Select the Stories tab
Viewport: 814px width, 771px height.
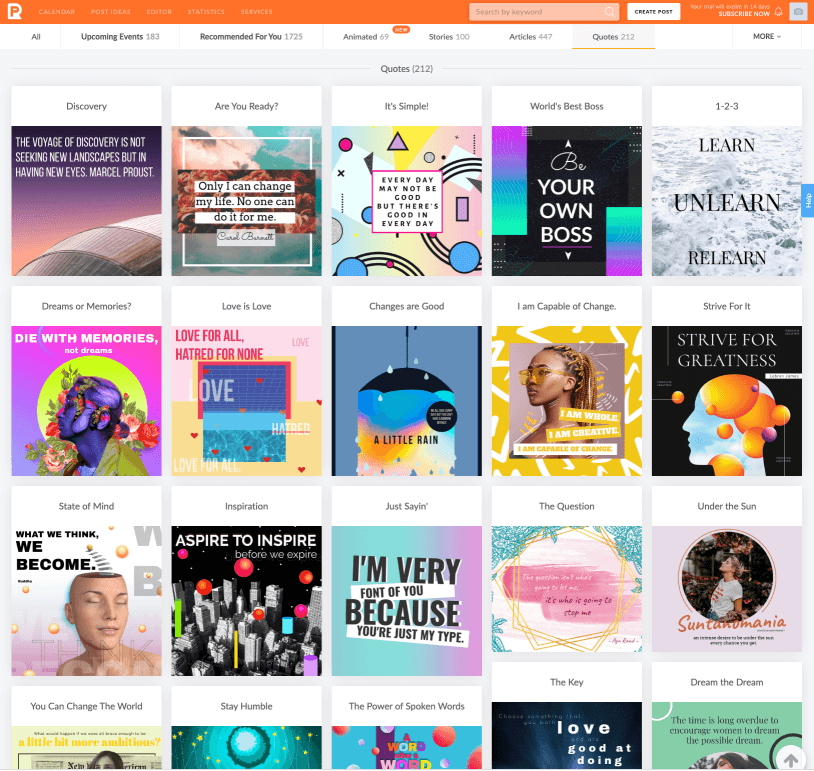click(449, 37)
